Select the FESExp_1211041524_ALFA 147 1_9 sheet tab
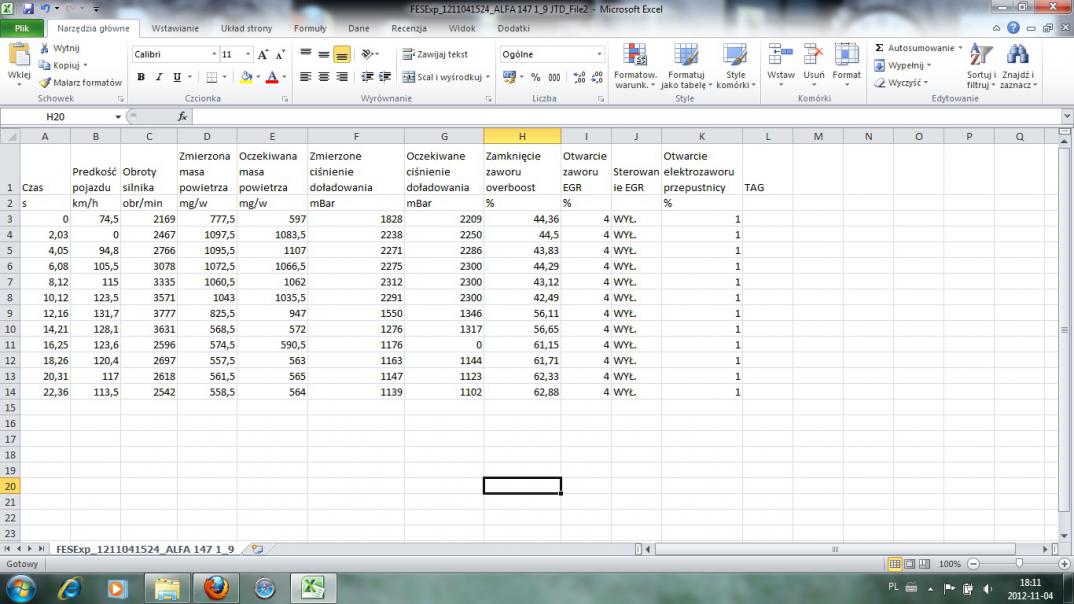This screenshot has height=604, width=1074. coord(145,549)
